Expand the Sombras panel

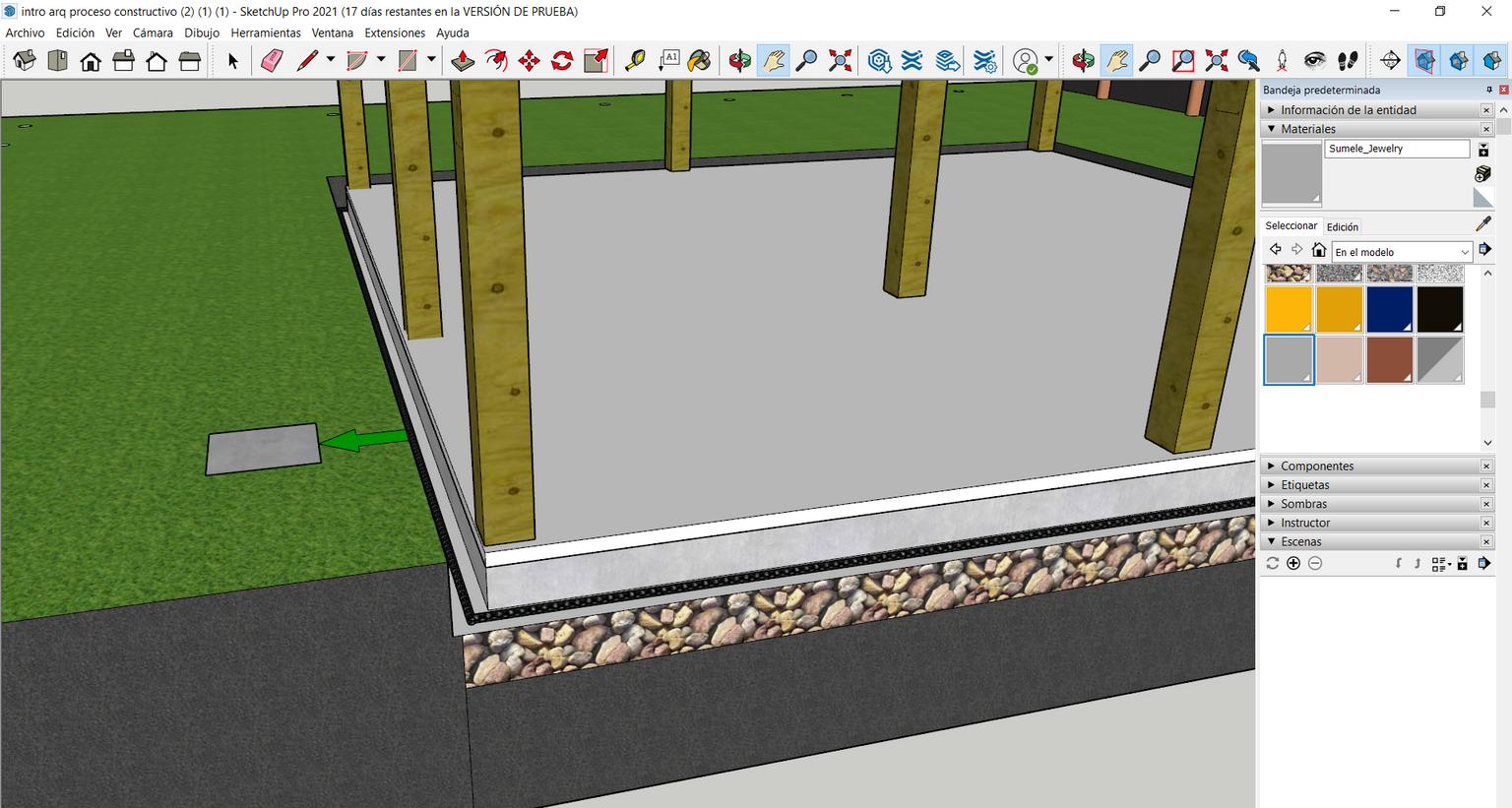1303,504
